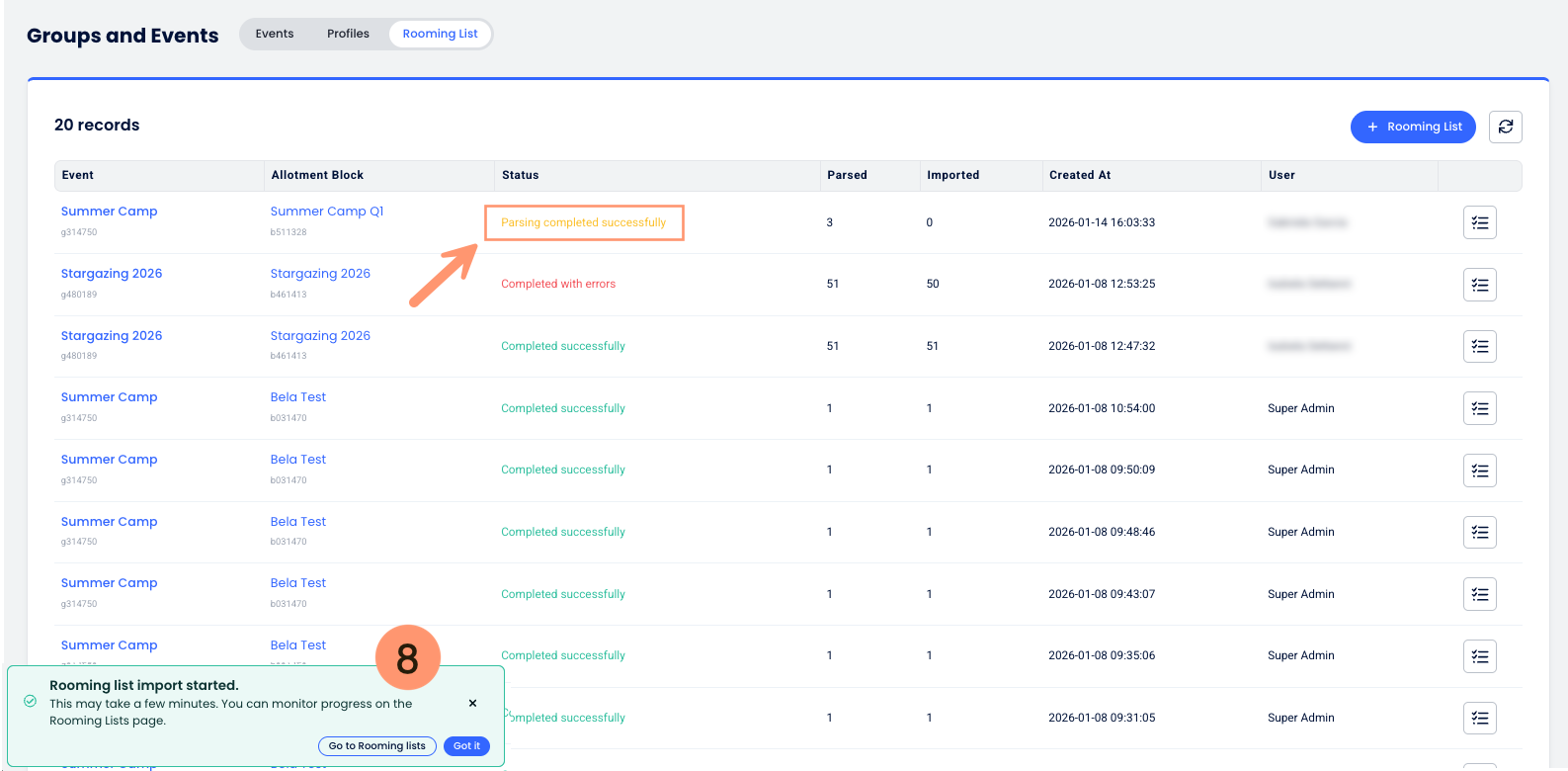The height and width of the screenshot is (771, 1568).
Task: Select the Rooming List tab
Action: click(440, 34)
